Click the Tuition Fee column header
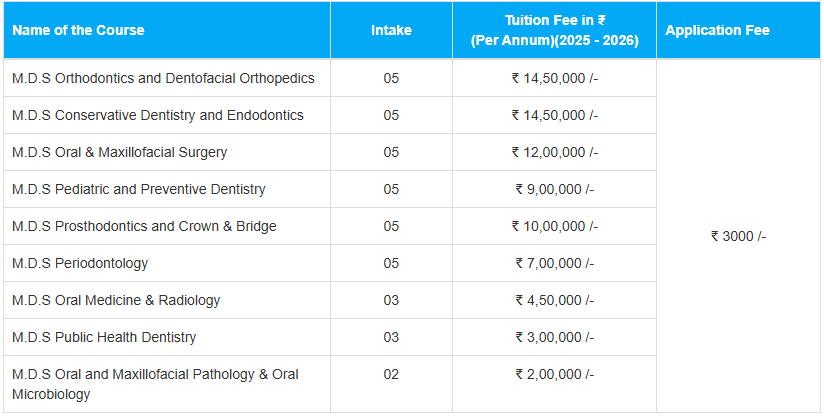 [554, 30]
